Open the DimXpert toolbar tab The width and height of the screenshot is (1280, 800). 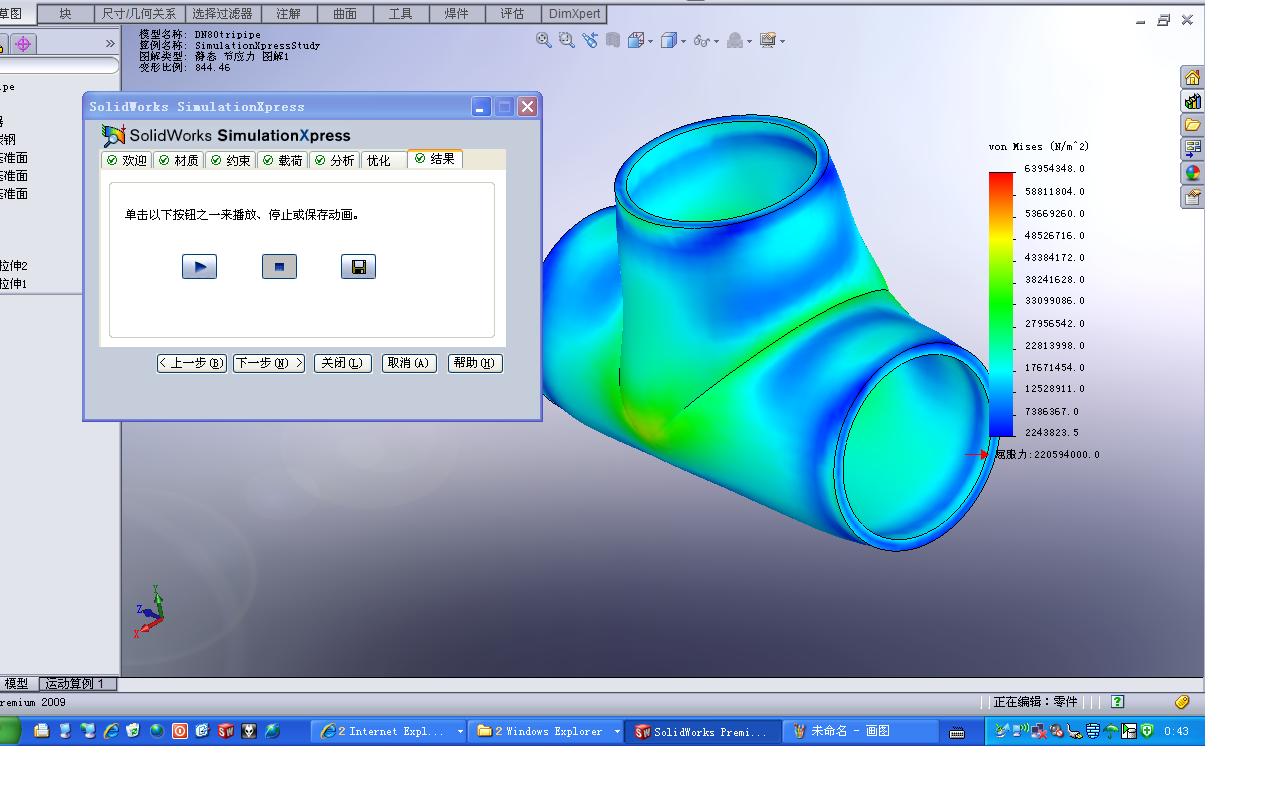tap(574, 14)
